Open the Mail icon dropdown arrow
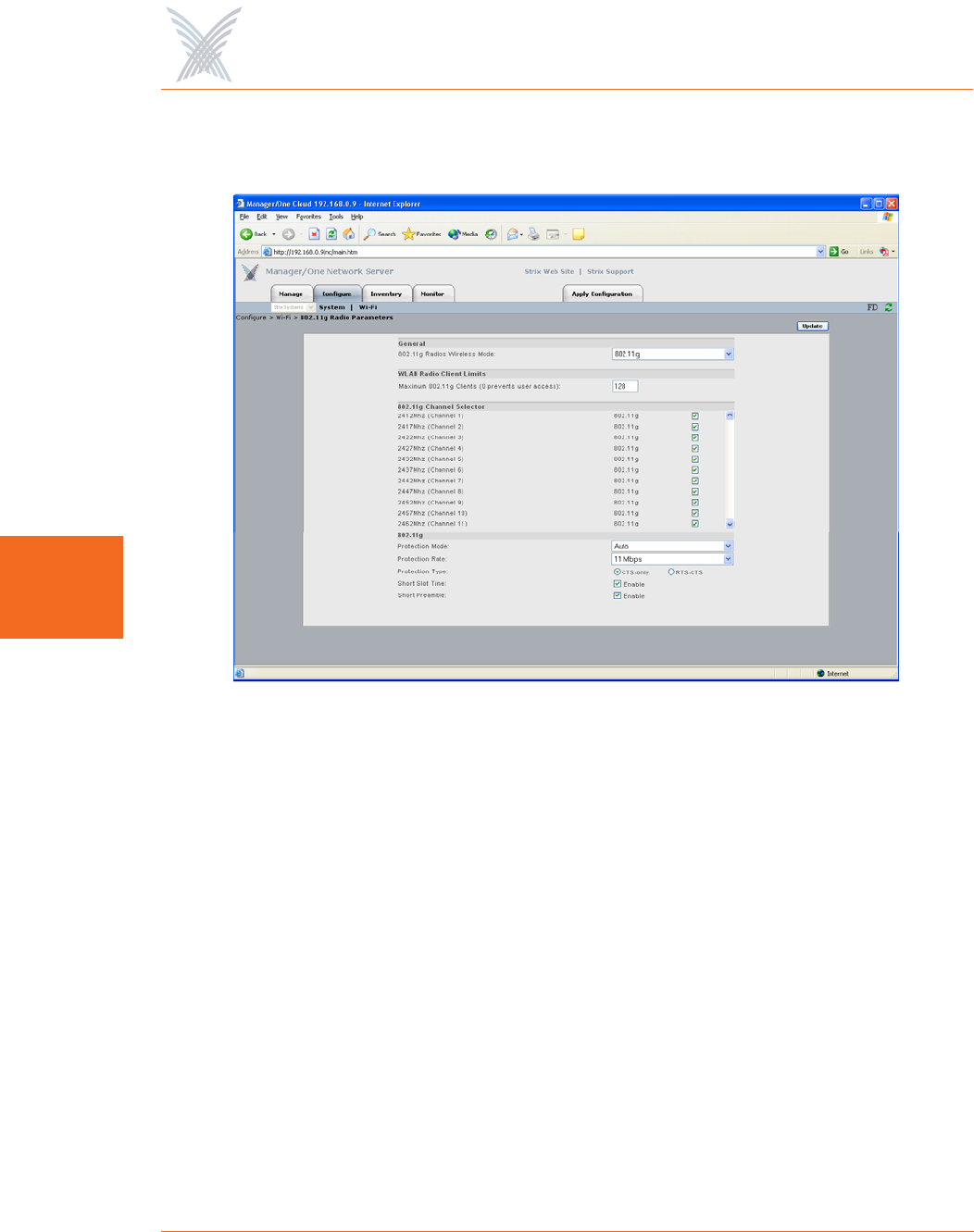 pyautogui.click(x=521, y=234)
